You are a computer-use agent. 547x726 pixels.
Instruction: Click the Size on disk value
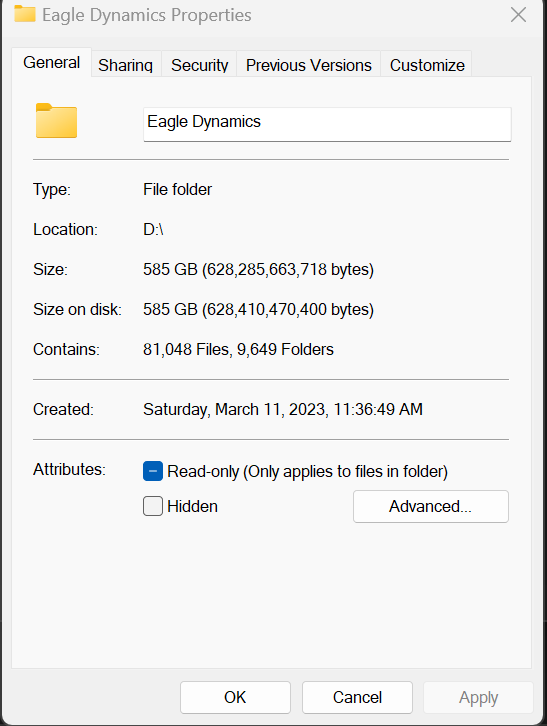point(258,309)
